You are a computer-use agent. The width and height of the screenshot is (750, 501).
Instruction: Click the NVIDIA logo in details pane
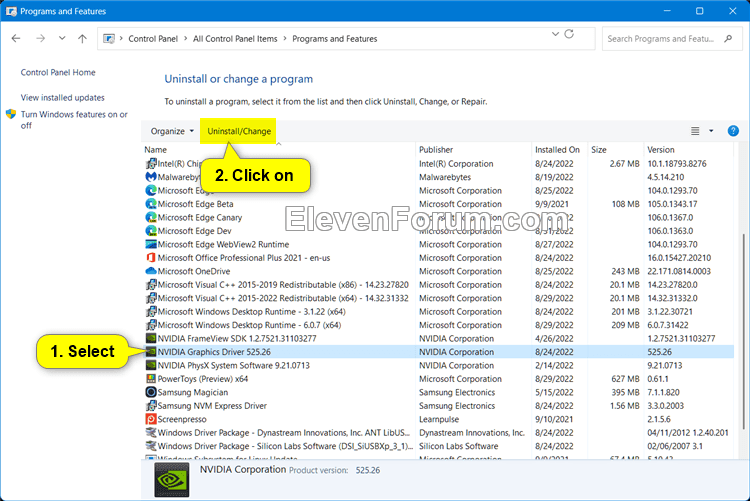(172, 480)
